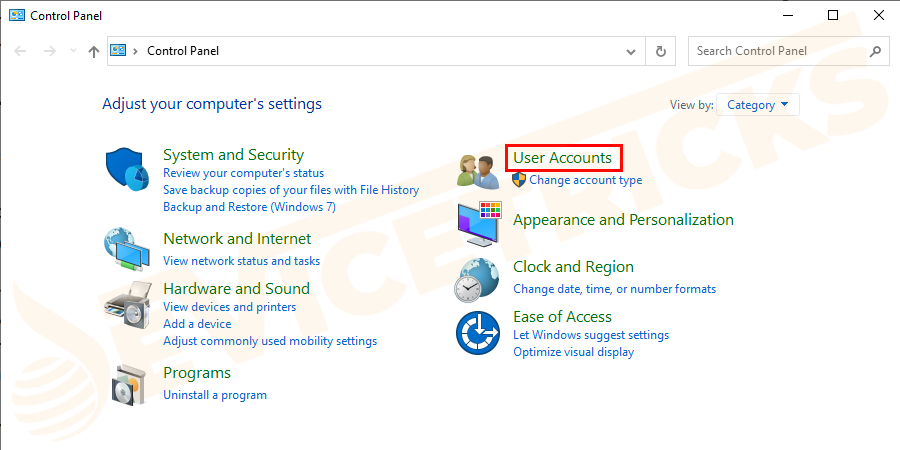Expand the address bar history dropdown

(x=631, y=51)
